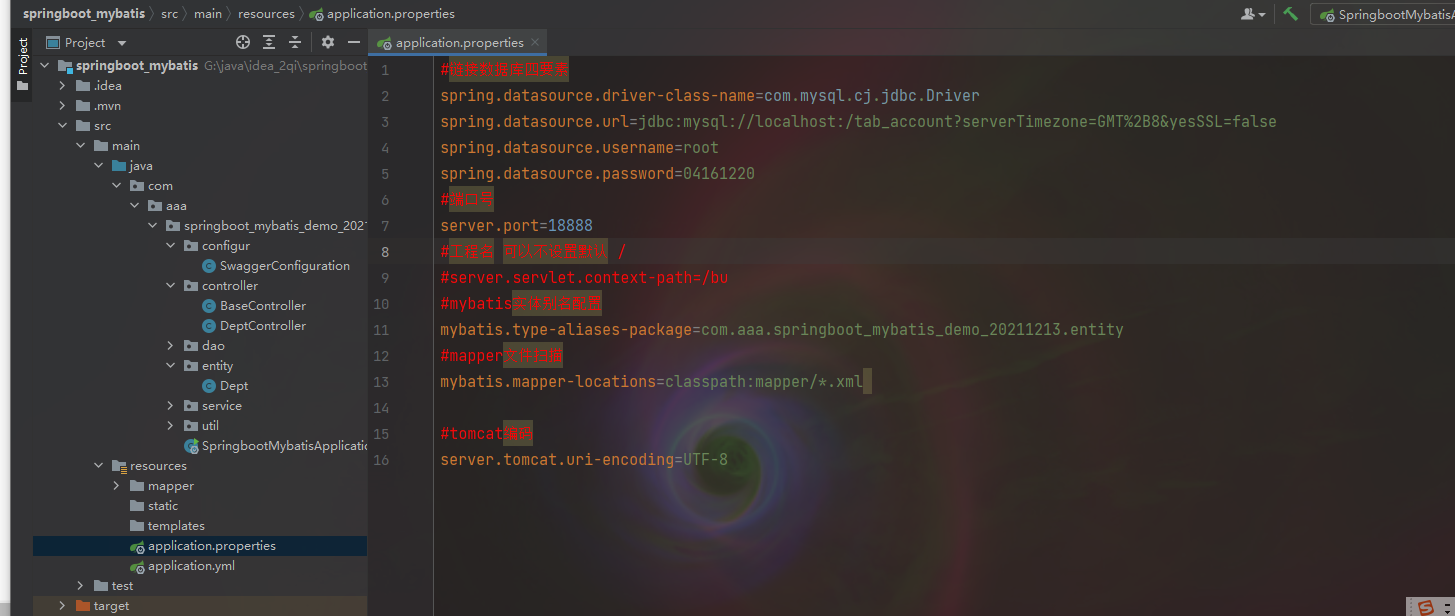The width and height of the screenshot is (1455, 616).
Task: Collapse the configur package
Action: [x=170, y=246]
